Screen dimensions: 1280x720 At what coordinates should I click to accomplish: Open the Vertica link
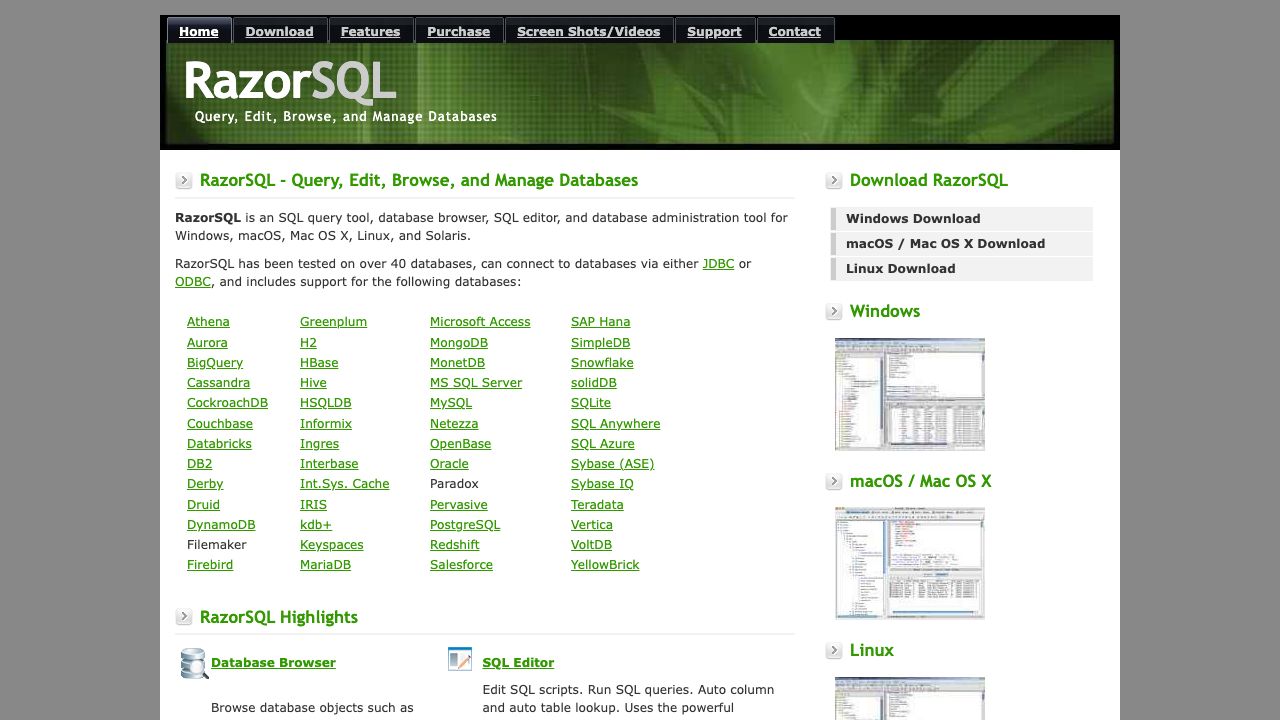point(592,525)
